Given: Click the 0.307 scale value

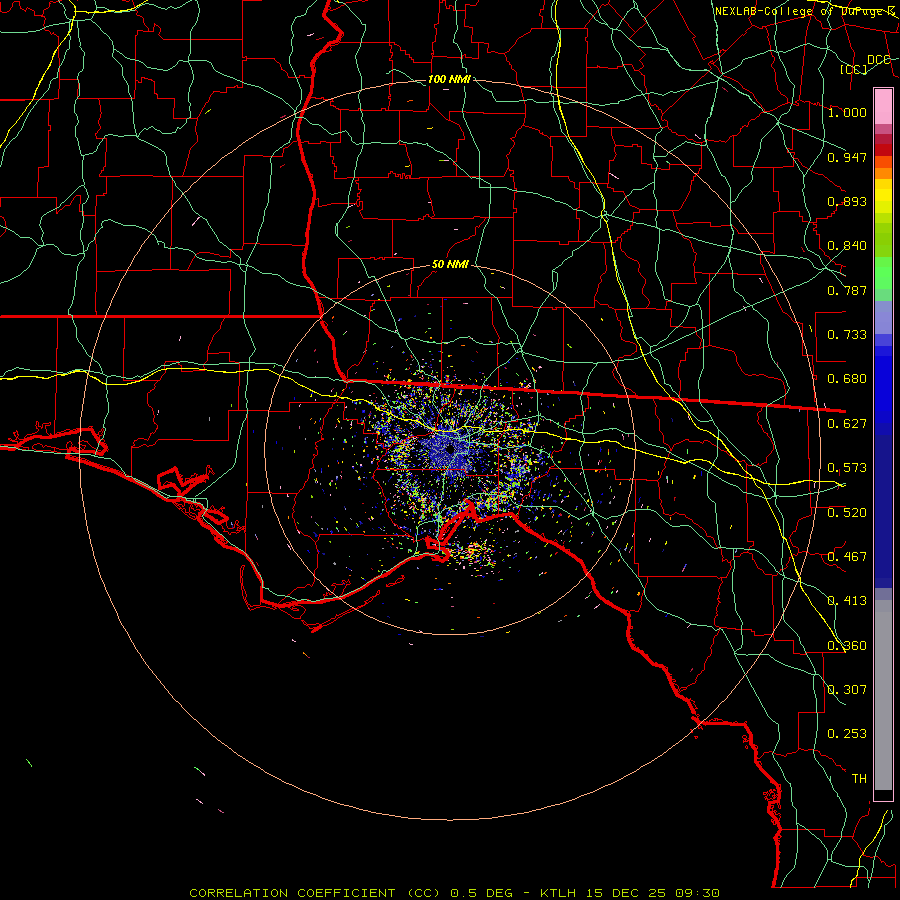Looking at the screenshot, I should (847, 690).
